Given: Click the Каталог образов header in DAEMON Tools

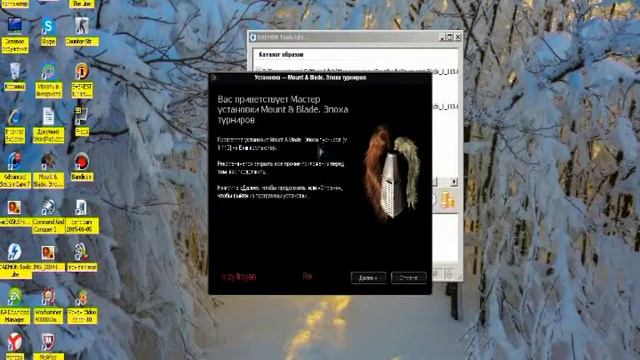Looking at the screenshot, I should pyautogui.click(x=281, y=55).
